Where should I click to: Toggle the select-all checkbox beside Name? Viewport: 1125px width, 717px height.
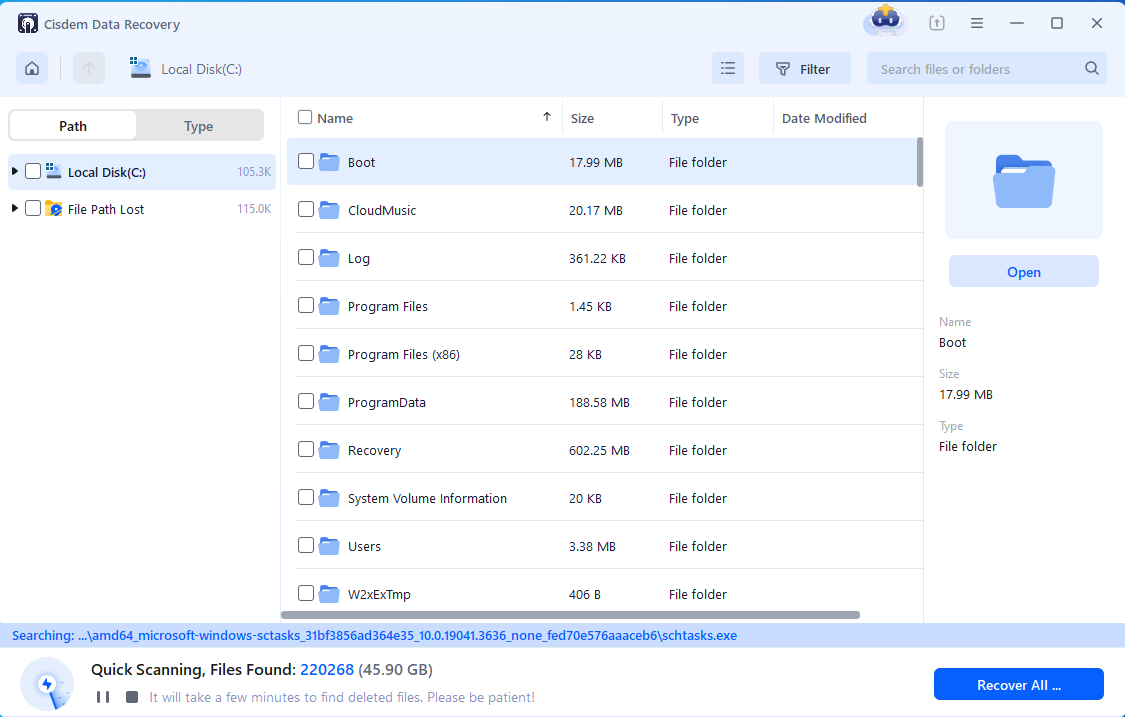(305, 118)
